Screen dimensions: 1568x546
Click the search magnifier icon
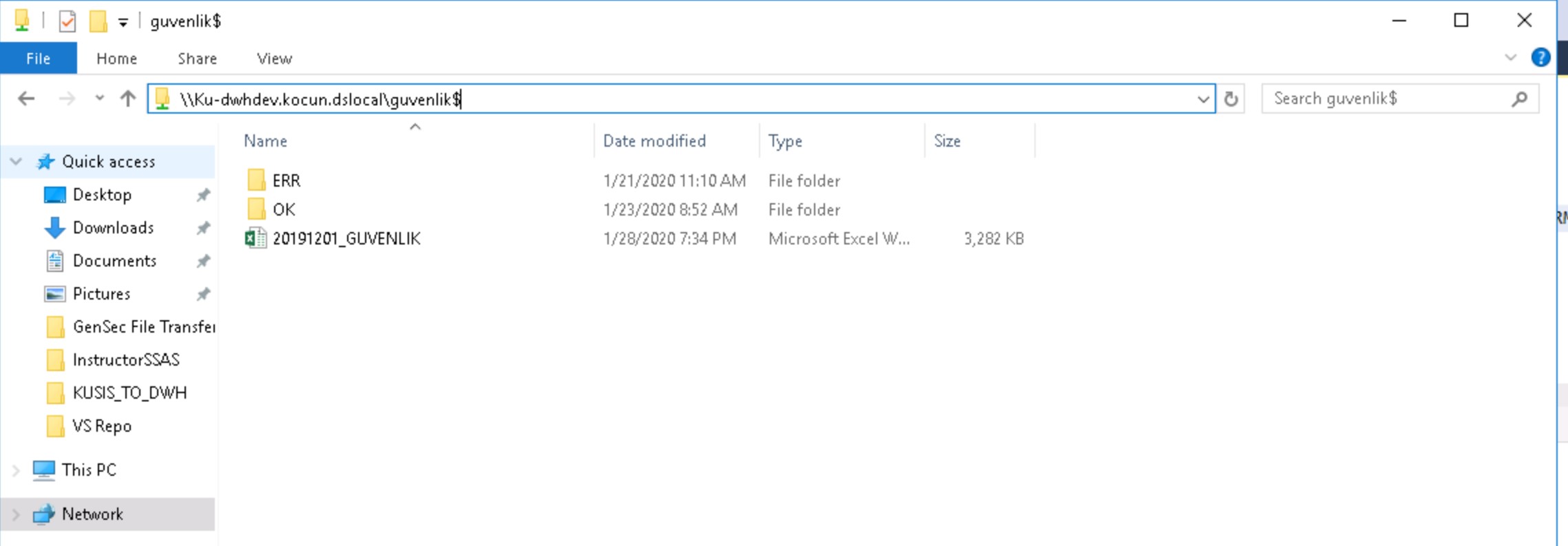(x=1519, y=99)
